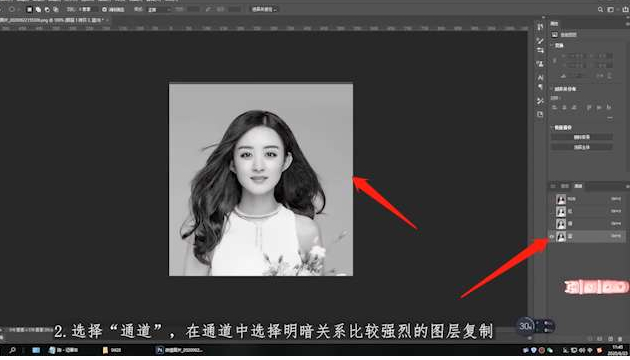Open the Properties panel flyout menu

tap(627, 24)
